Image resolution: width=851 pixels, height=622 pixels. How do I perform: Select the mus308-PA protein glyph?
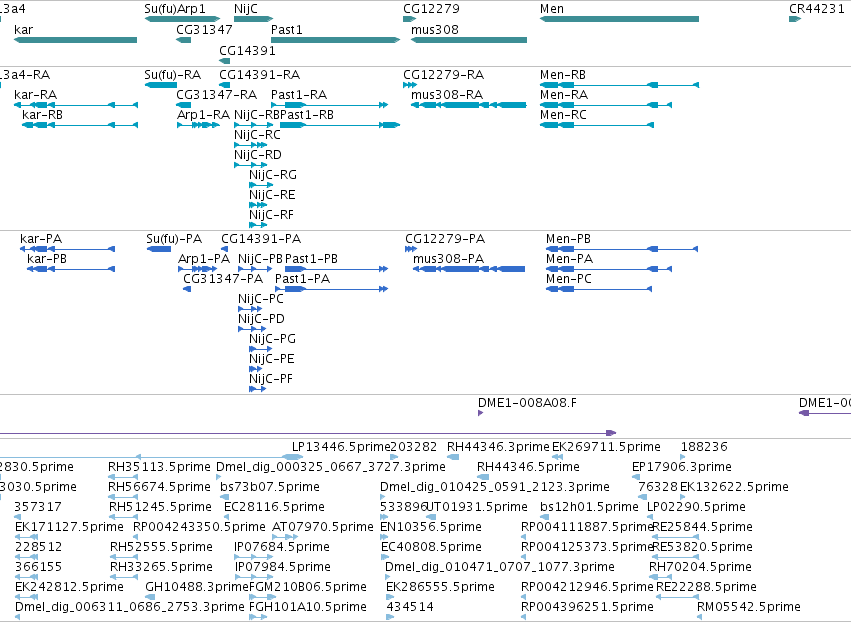tap(469, 269)
